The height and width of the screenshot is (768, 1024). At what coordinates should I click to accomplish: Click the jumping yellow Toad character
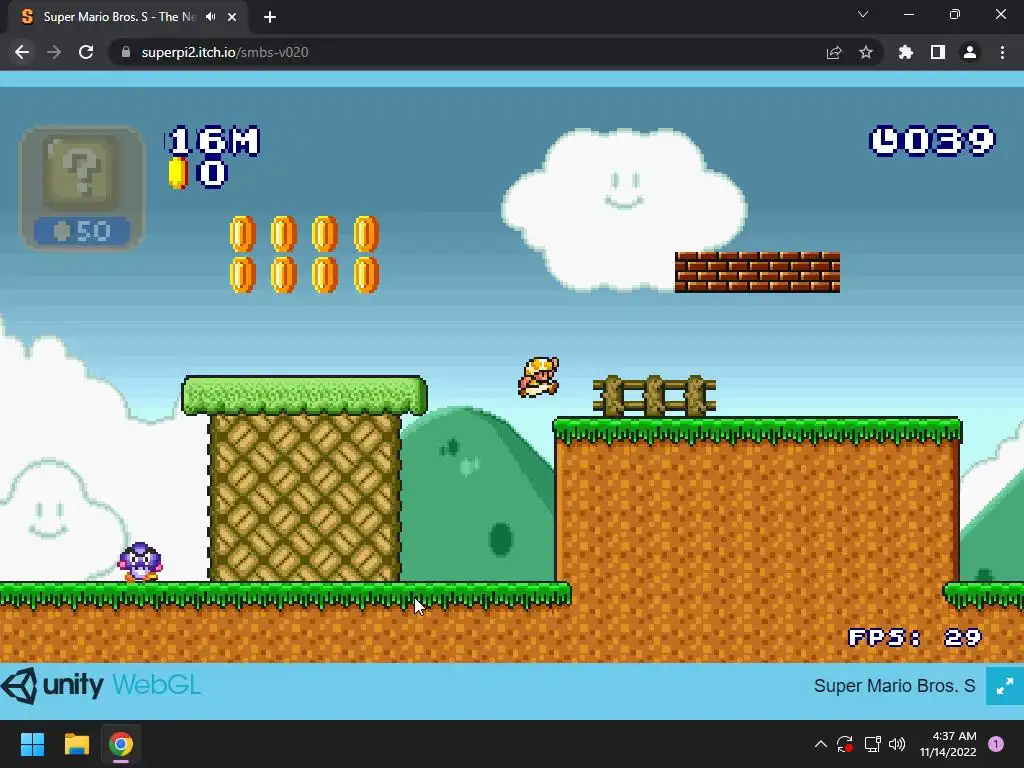(x=539, y=377)
